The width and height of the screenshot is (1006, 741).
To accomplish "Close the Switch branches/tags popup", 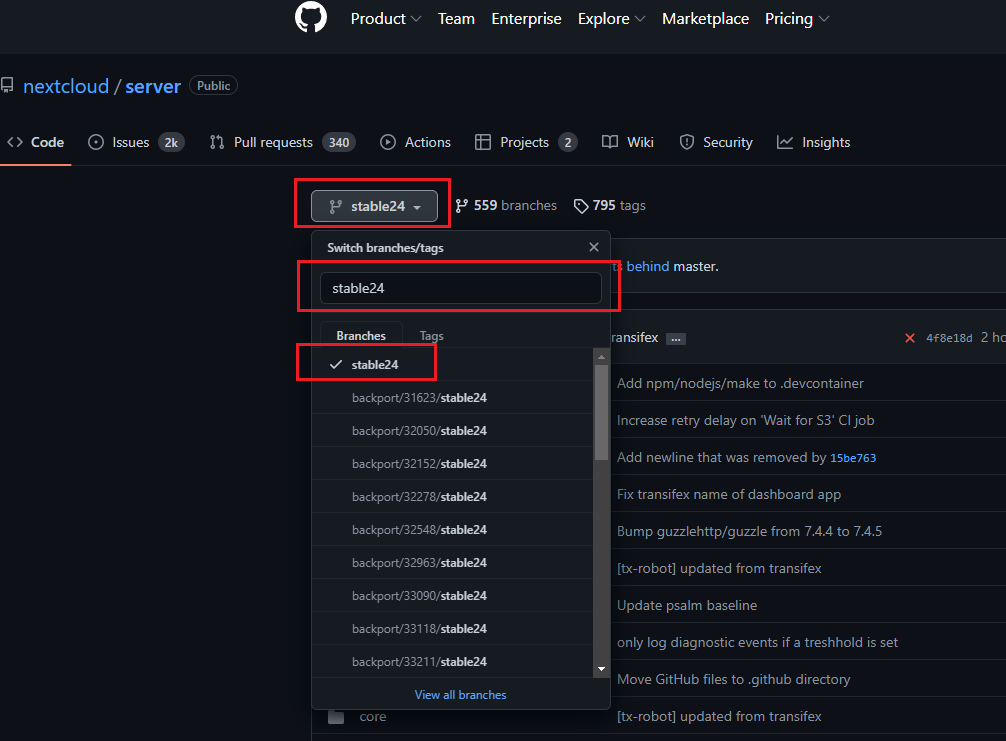I will (593, 247).
